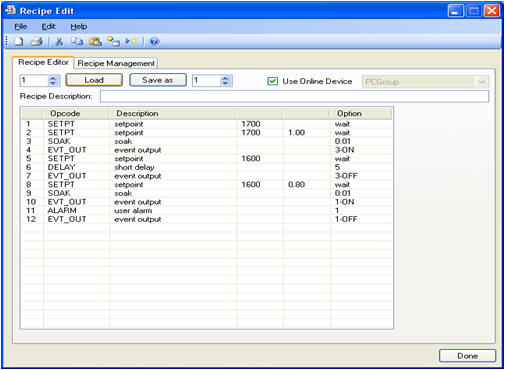The image size is (505, 370).
Task: Click the 1-OFF option in step 12
Action: (346, 219)
